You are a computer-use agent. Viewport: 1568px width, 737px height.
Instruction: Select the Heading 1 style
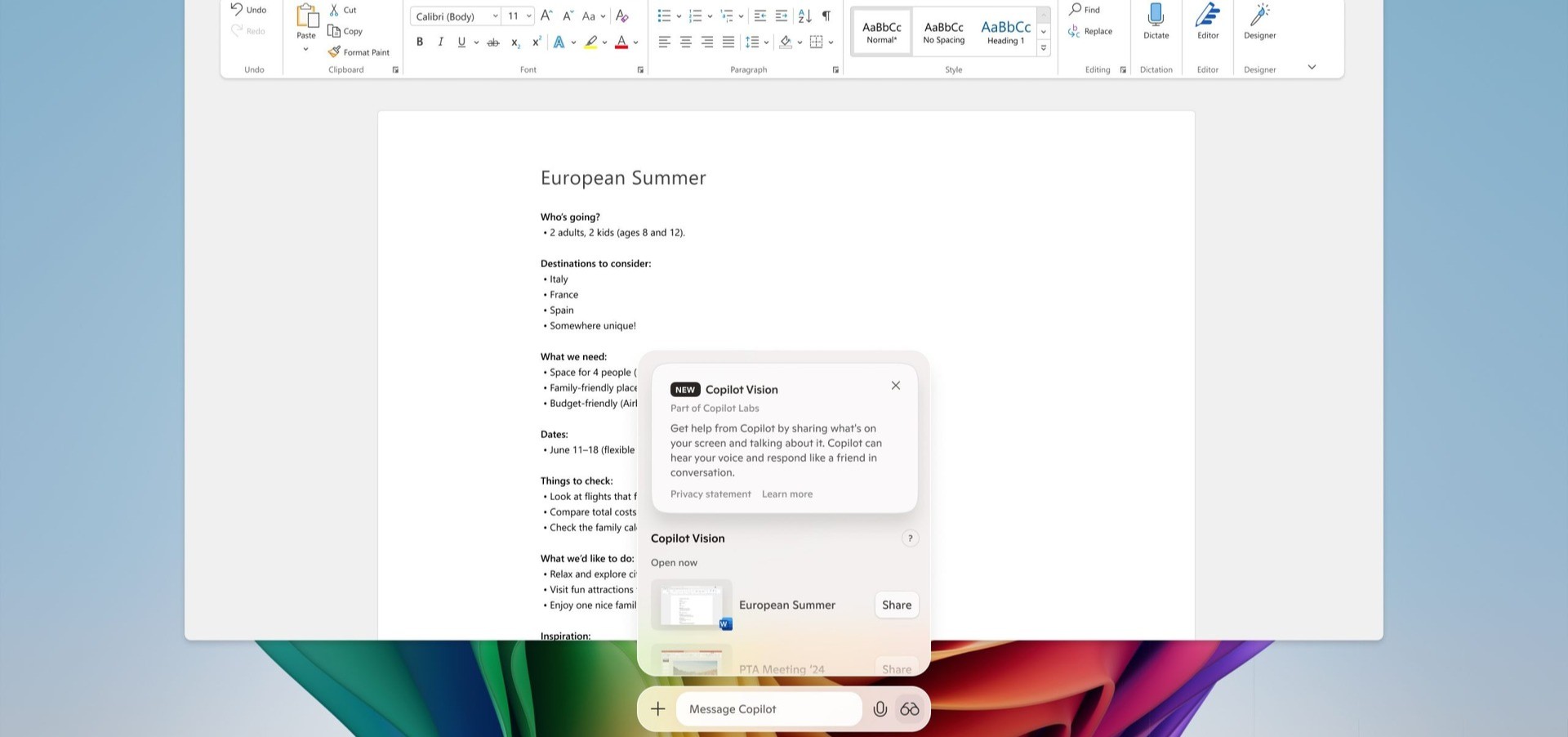(x=1005, y=32)
